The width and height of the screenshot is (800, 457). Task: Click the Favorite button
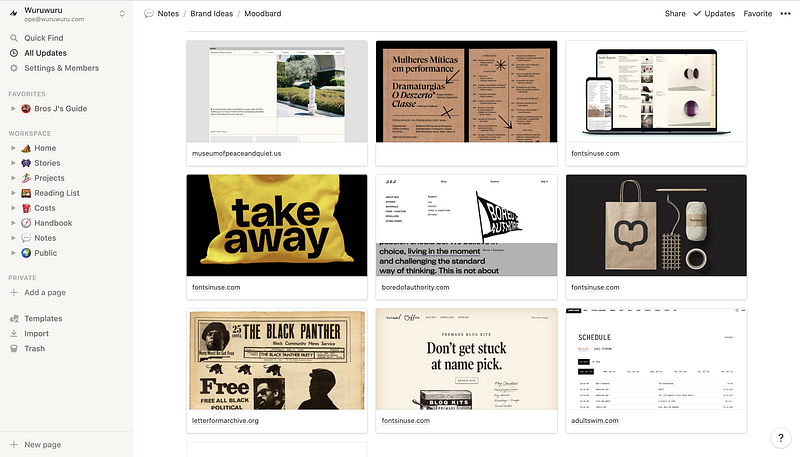click(x=758, y=14)
